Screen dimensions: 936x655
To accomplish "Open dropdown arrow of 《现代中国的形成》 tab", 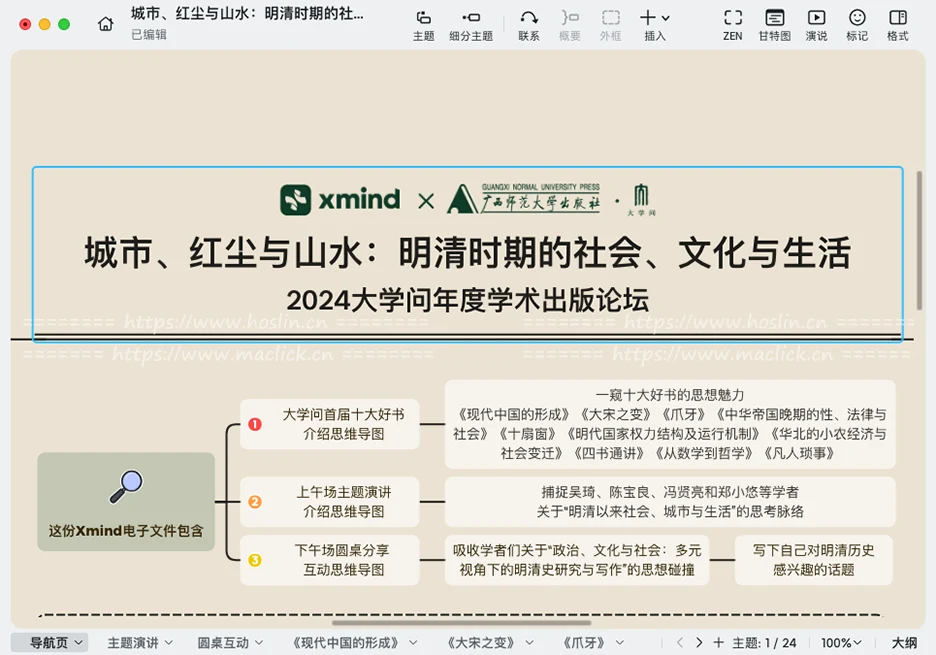I will (x=413, y=643).
